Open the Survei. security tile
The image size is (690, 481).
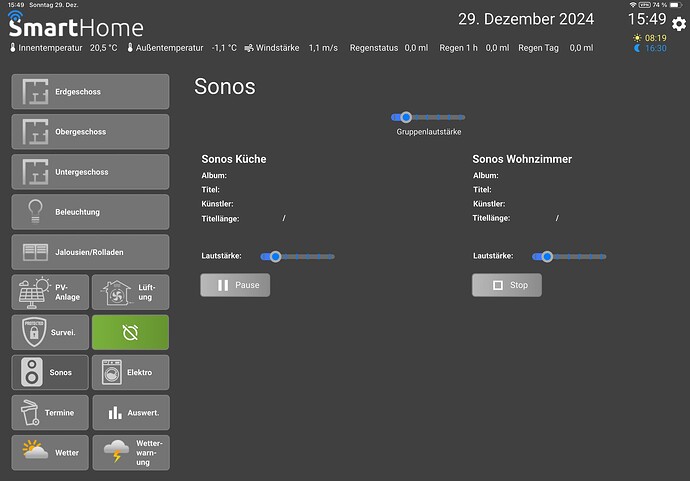pos(50,332)
